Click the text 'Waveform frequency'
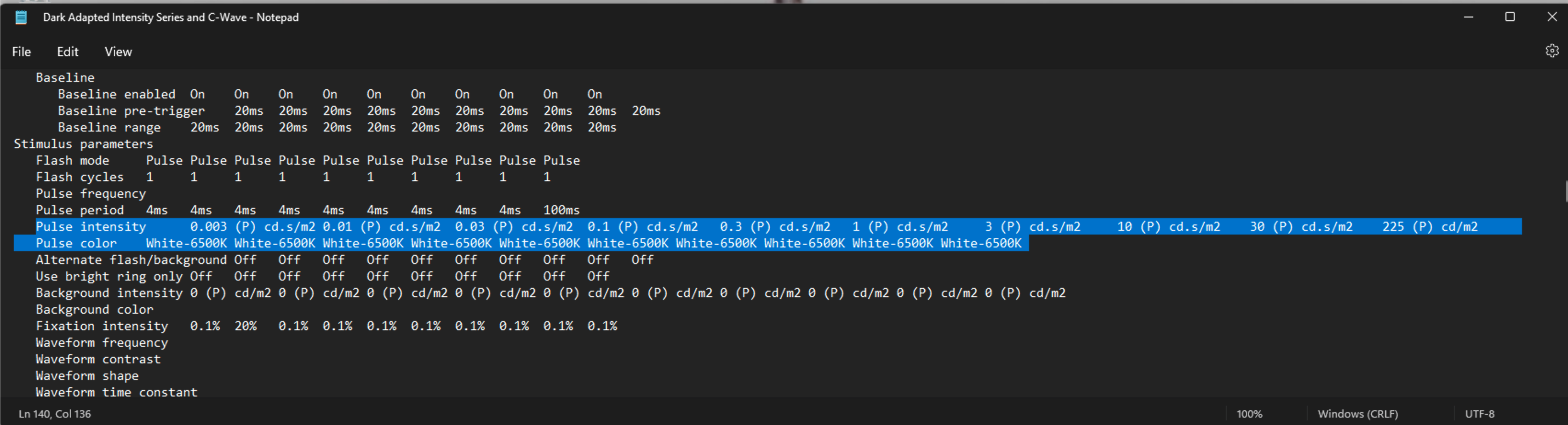 point(102,343)
